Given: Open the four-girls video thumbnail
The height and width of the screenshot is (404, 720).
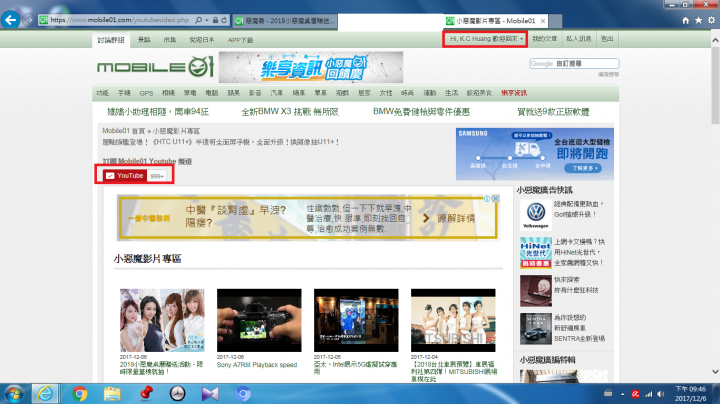Looking at the screenshot, I should click(162, 320).
